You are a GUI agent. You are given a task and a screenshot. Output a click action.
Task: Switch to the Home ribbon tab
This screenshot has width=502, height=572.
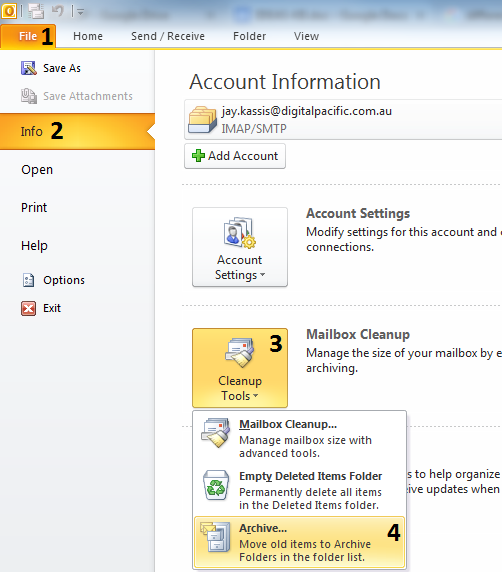pos(88,36)
